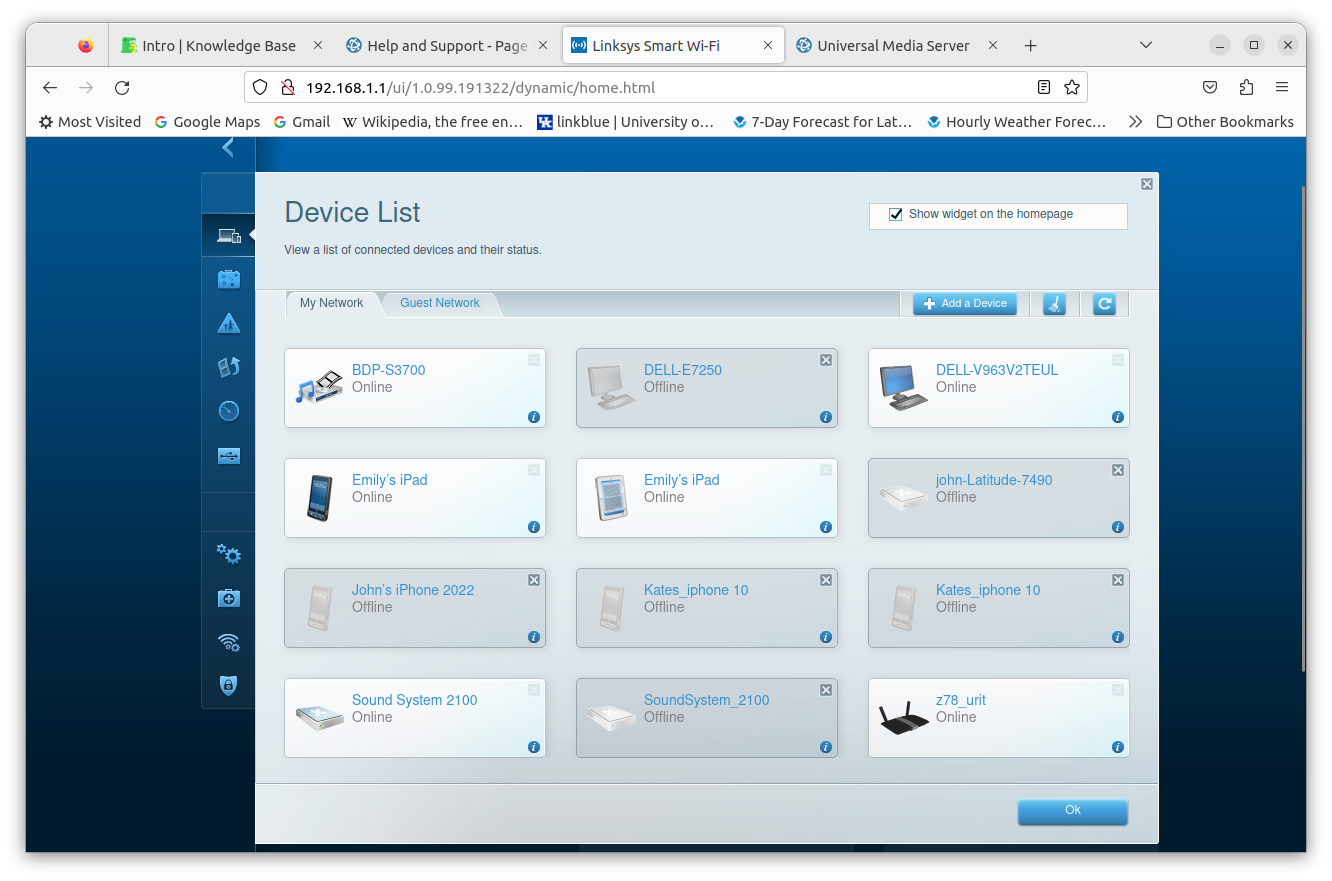
Task: Click the page vertical scrollbar
Action: [x=1303, y=430]
